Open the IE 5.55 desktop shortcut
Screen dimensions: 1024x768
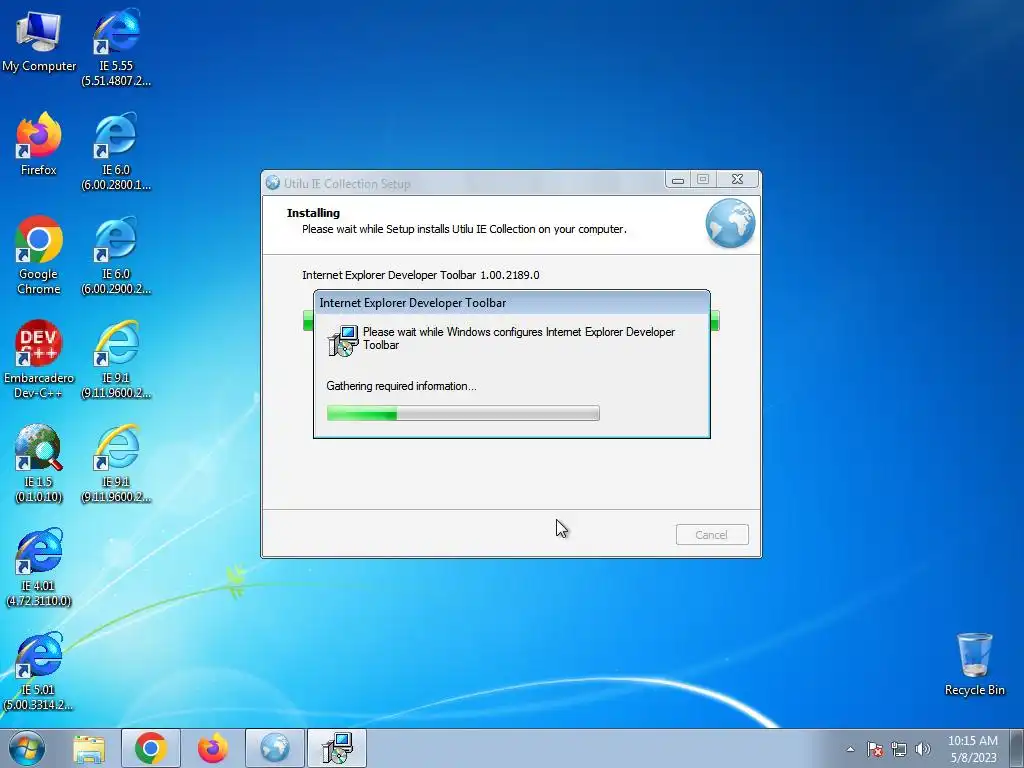116,47
